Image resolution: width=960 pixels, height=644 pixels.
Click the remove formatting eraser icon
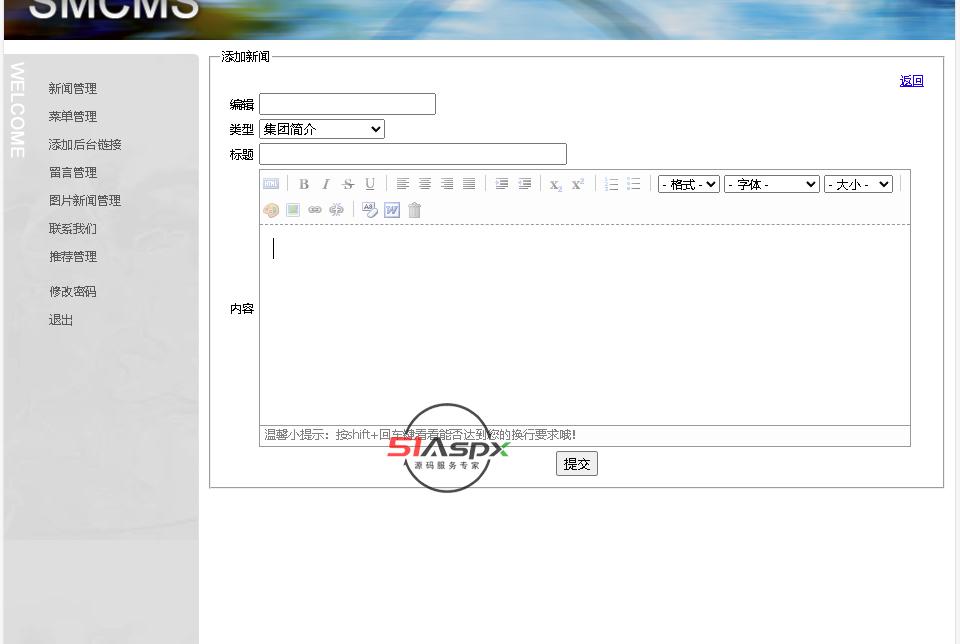pyautogui.click(x=370, y=210)
